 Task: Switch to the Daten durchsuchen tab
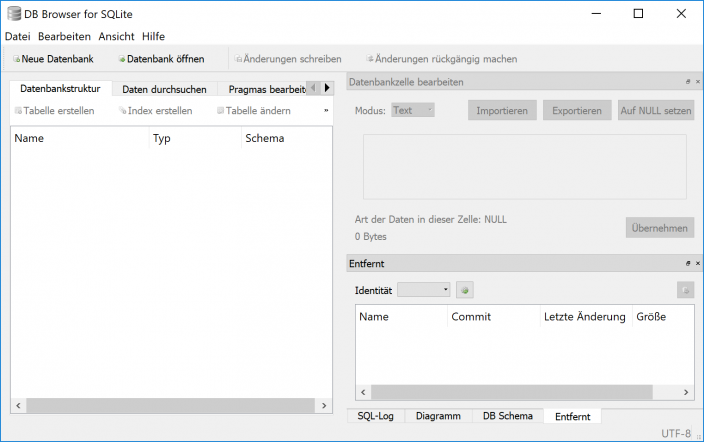(164, 90)
